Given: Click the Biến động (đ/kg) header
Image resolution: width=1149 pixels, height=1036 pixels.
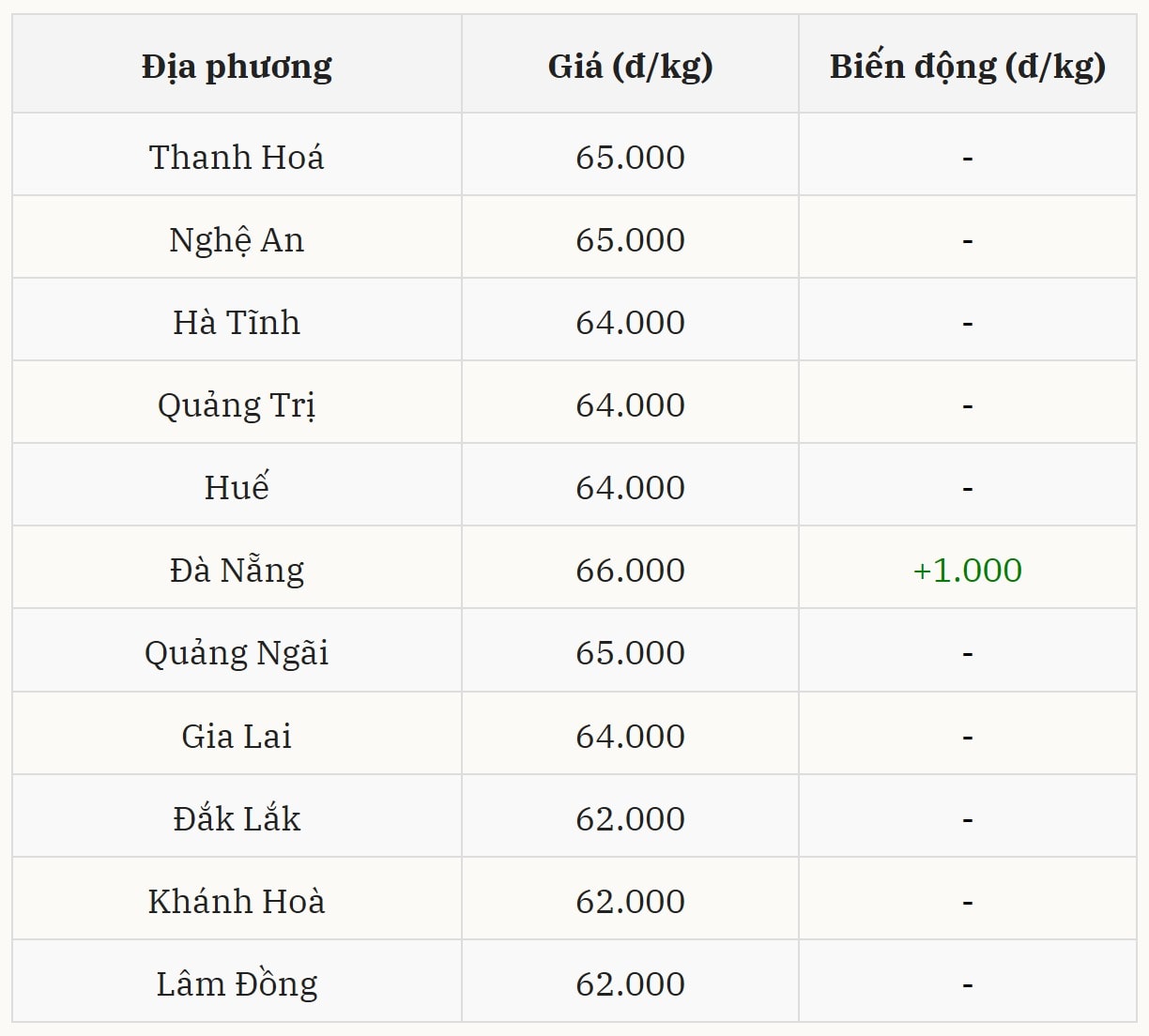Looking at the screenshot, I should pyautogui.click(x=967, y=67).
